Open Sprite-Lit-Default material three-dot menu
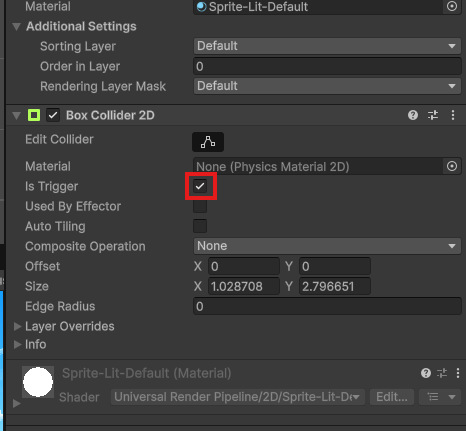Screen dimensions: 466x431 [458, 373]
